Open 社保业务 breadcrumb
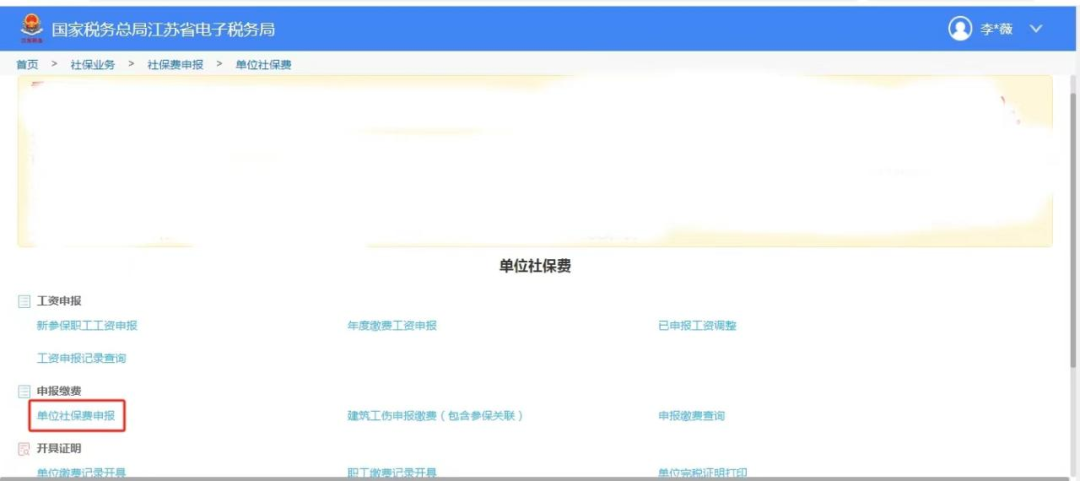 [x=92, y=65]
